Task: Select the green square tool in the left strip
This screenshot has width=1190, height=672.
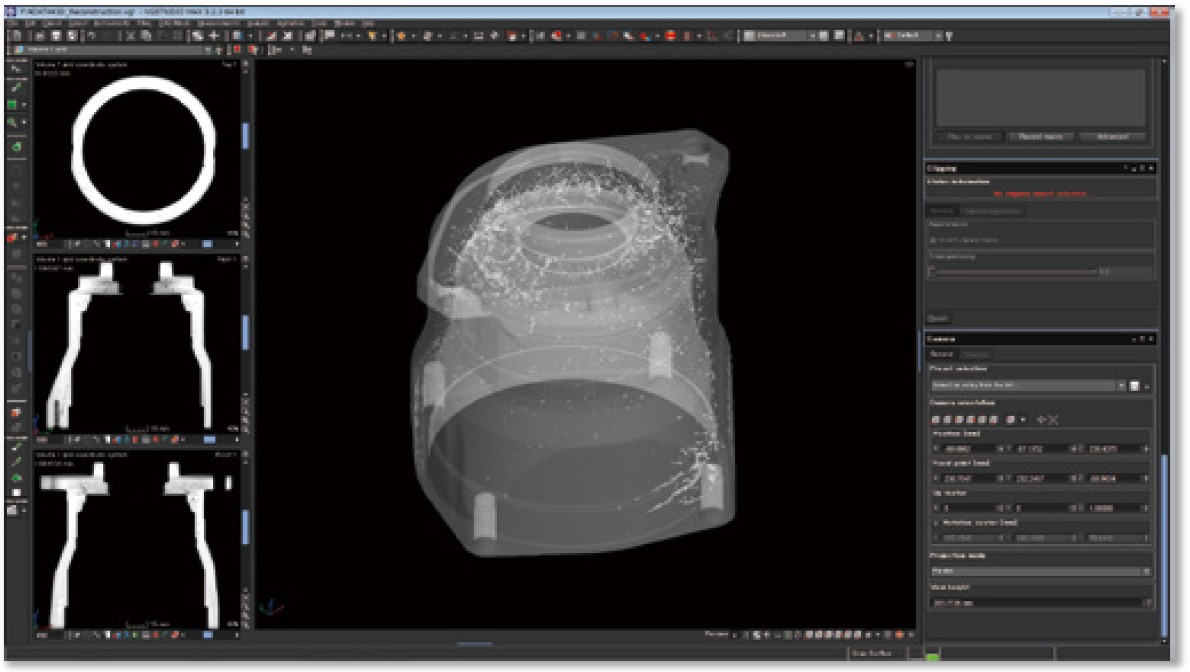Action: tap(12, 105)
